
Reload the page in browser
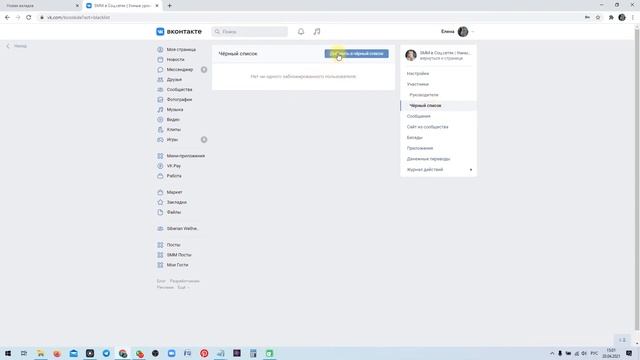(29, 18)
